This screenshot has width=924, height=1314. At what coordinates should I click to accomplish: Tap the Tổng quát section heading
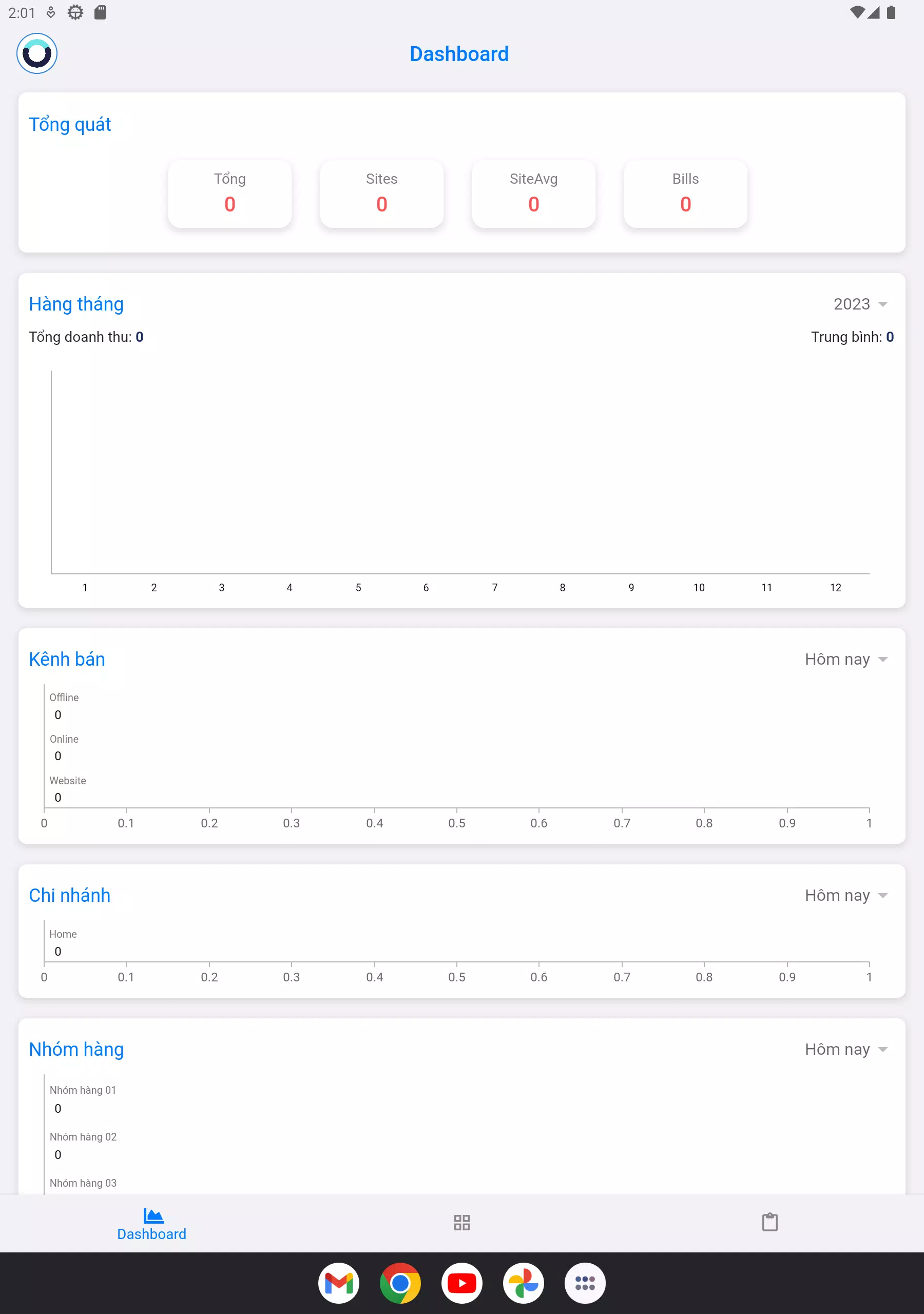click(70, 124)
